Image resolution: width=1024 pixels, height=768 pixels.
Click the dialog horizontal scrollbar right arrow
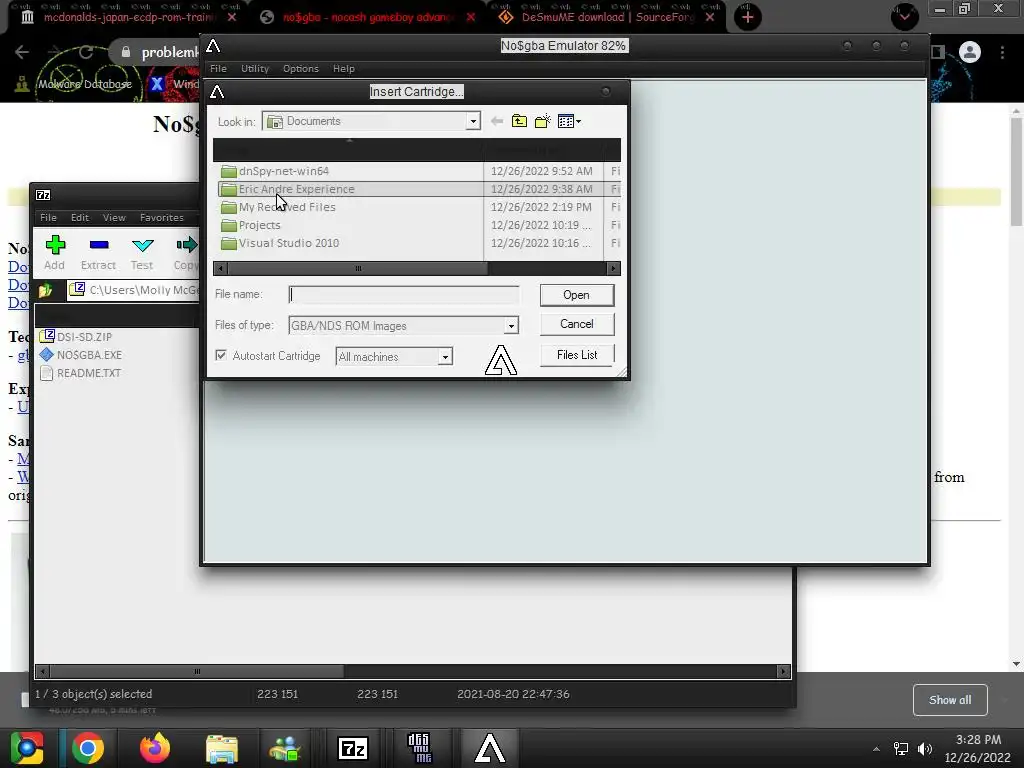coord(613,268)
